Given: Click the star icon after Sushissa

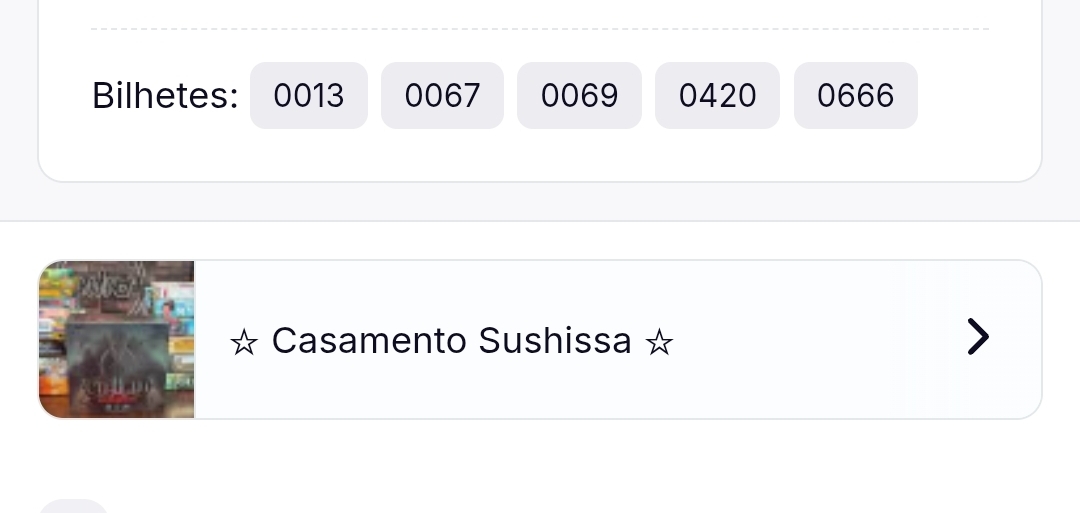Looking at the screenshot, I should tap(659, 343).
